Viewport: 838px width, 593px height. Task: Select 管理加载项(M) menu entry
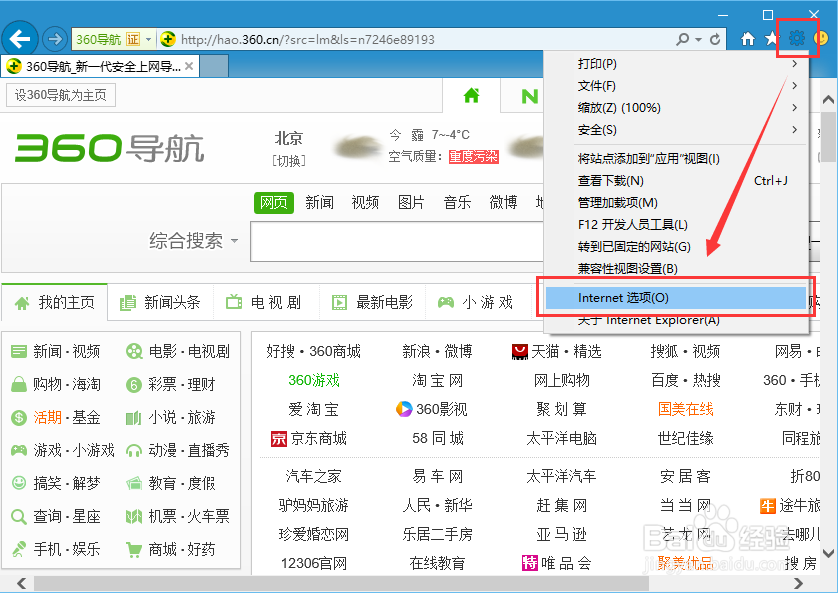coord(676,202)
